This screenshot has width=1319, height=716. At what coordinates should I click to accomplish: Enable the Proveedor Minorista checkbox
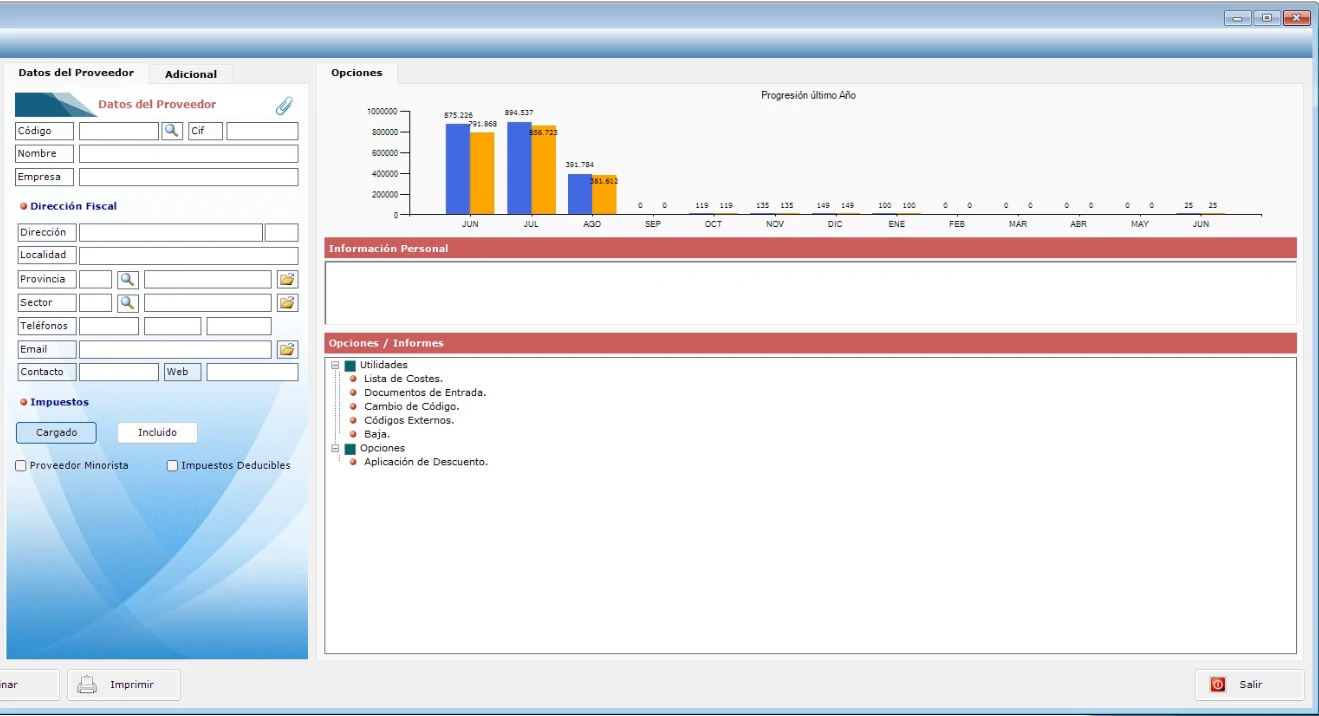[x=21, y=466]
